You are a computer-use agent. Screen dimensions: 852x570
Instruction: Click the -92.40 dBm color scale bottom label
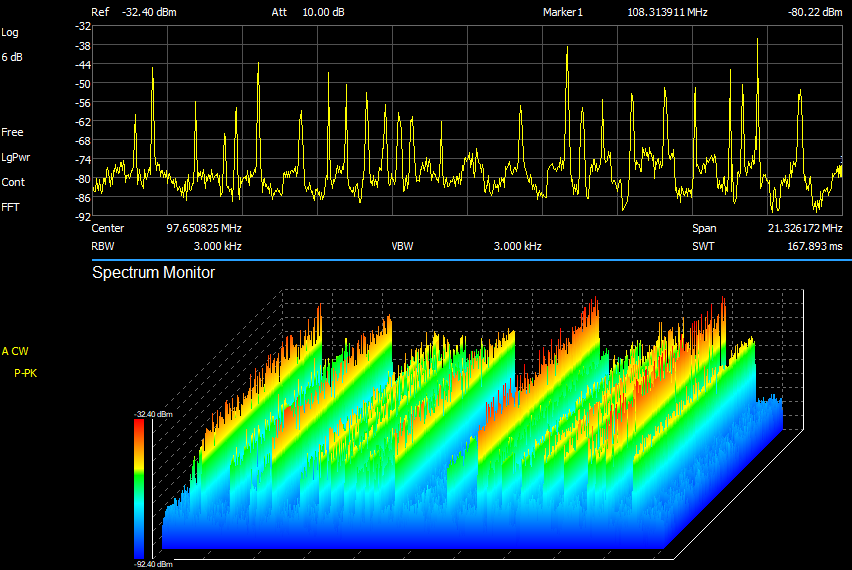[x=153, y=564]
